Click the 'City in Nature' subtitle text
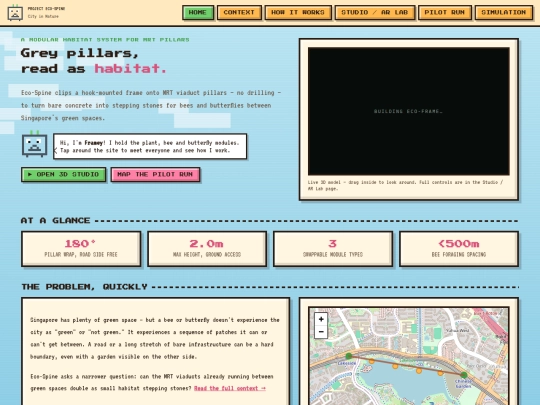This screenshot has height=405, width=540. tap(43, 16)
